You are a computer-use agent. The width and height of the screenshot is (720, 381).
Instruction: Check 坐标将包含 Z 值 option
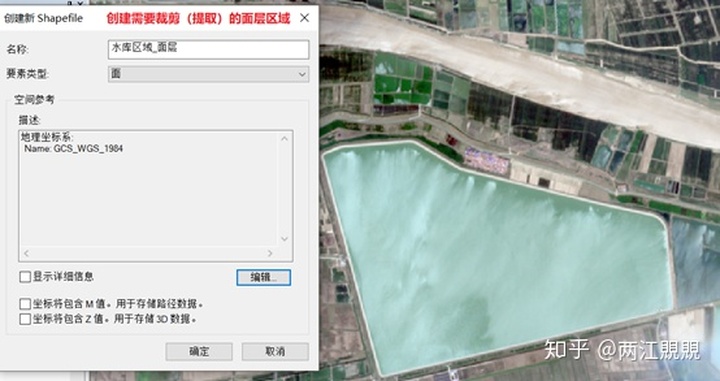(x=25, y=319)
